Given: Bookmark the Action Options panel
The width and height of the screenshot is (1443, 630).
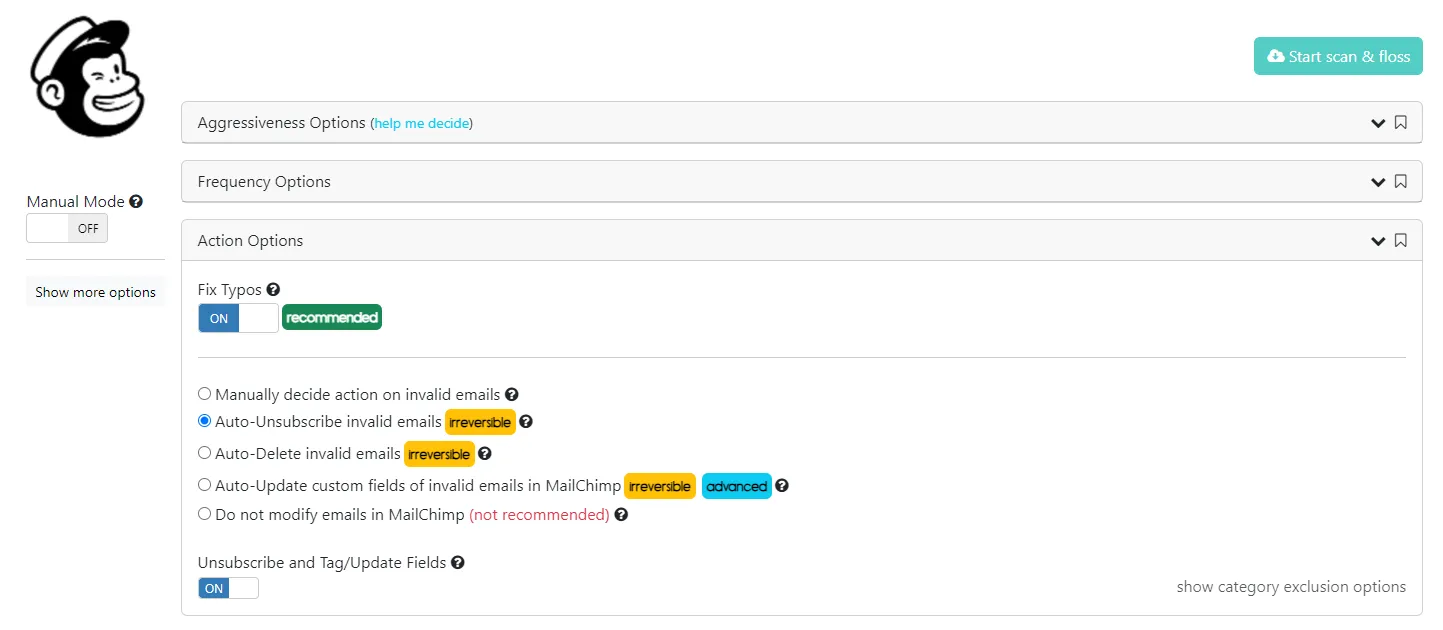Looking at the screenshot, I should (x=1401, y=241).
